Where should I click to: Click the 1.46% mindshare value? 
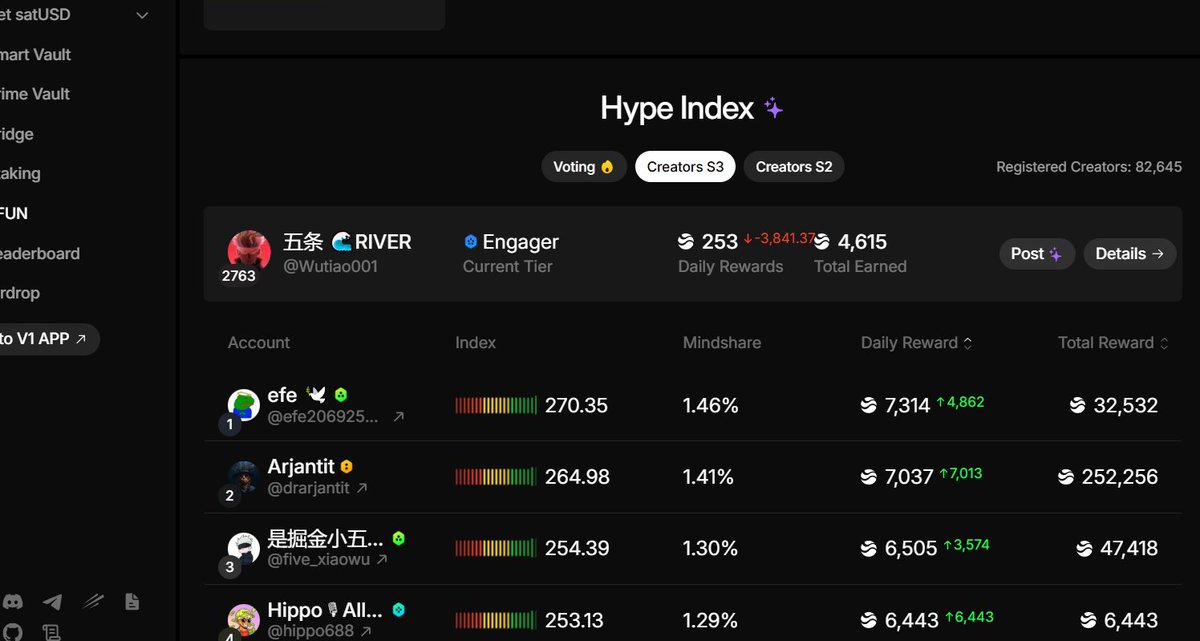coord(711,406)
